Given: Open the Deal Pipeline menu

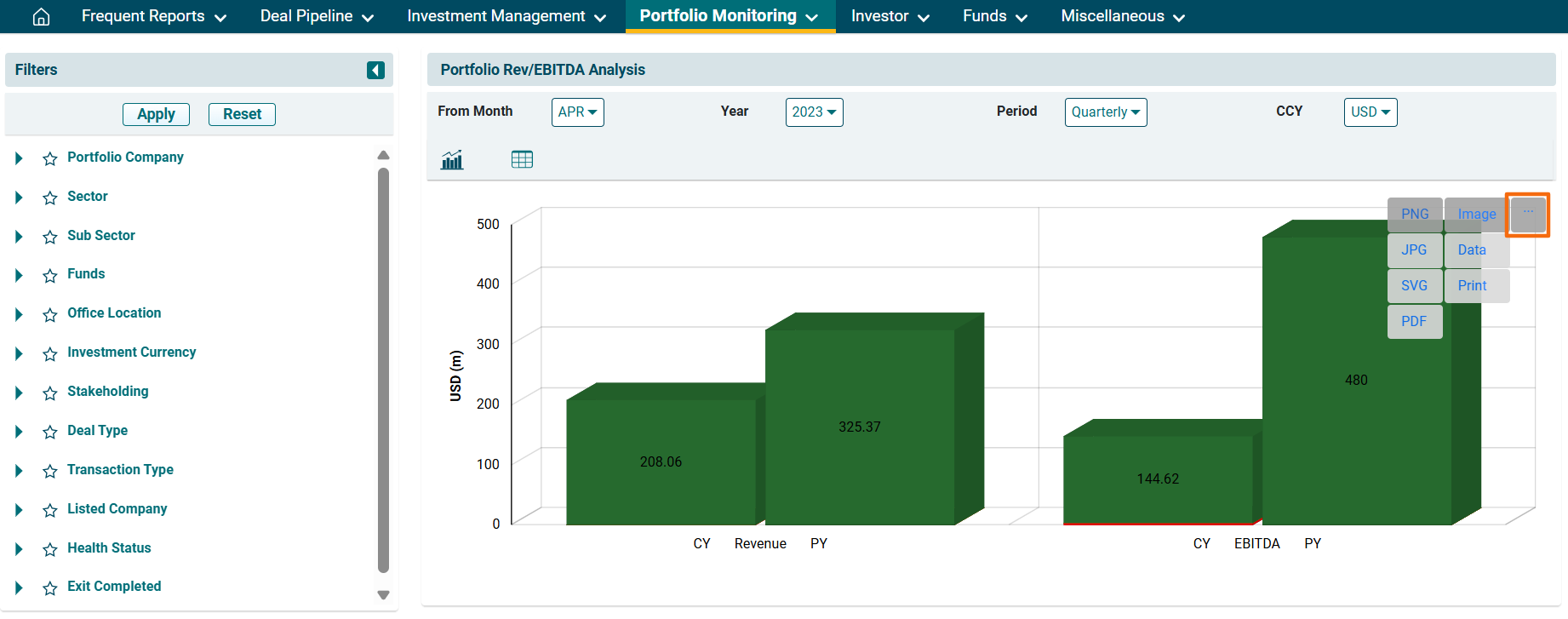Looking at the screenshot, I should tap(317, 16).
